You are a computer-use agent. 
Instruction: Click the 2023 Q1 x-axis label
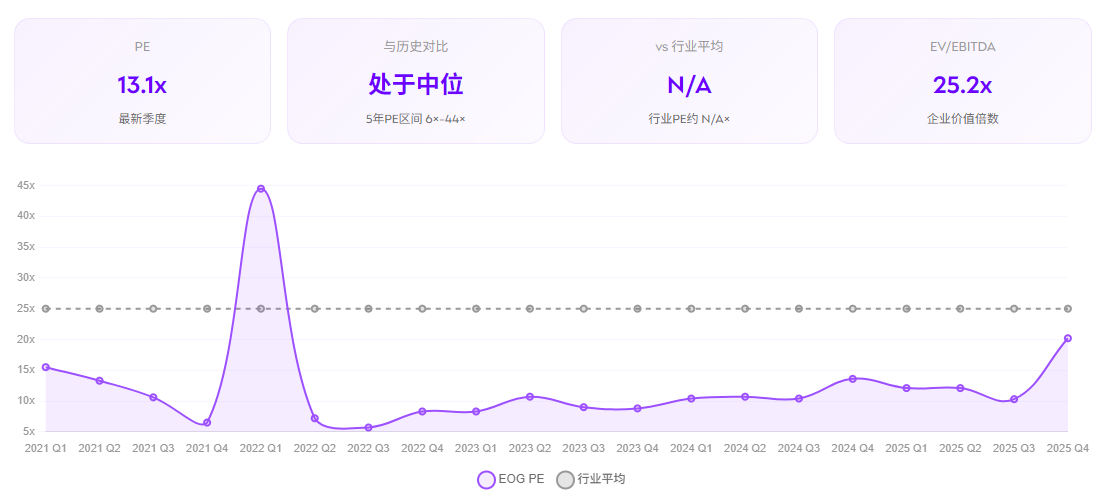coord(476,448)
